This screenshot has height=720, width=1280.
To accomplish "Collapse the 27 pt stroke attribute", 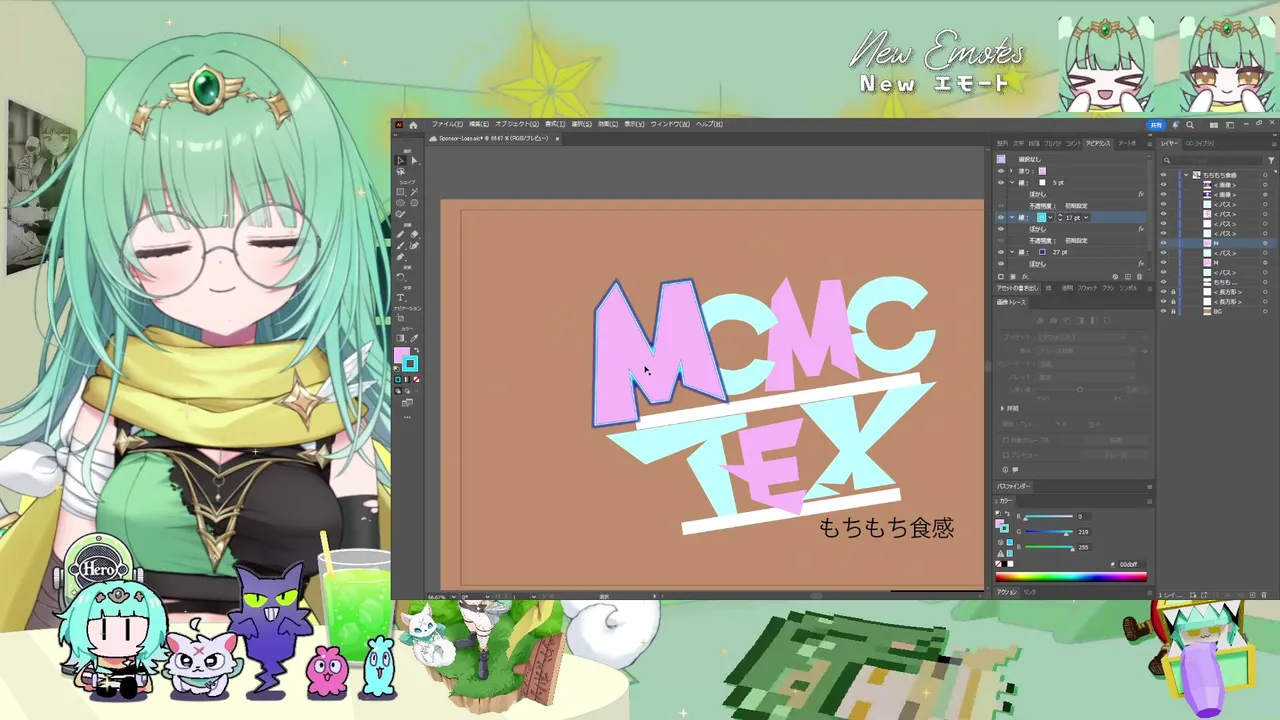I will click(x=1012, y=252).
